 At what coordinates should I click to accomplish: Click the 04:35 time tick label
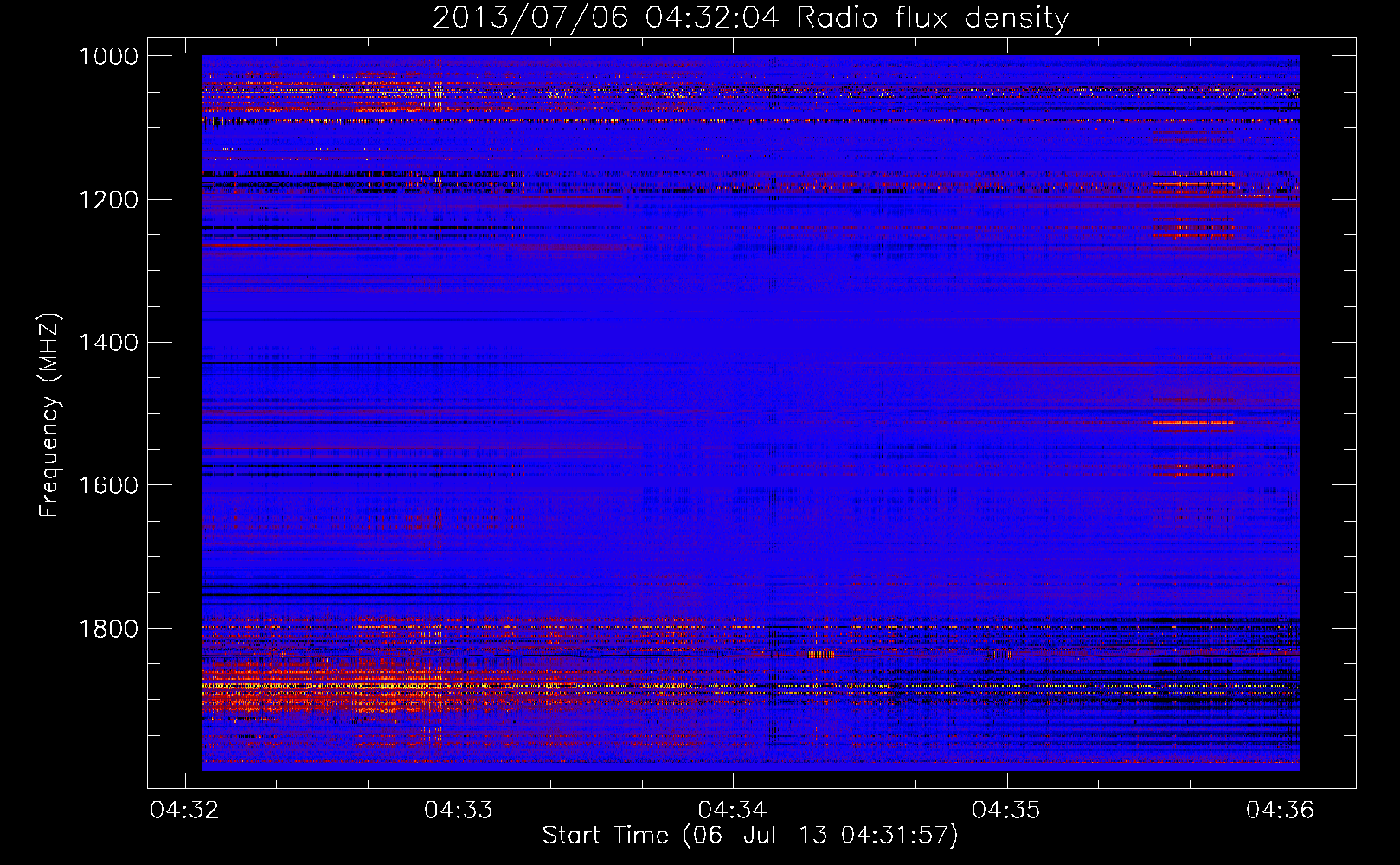(1006, 810)
